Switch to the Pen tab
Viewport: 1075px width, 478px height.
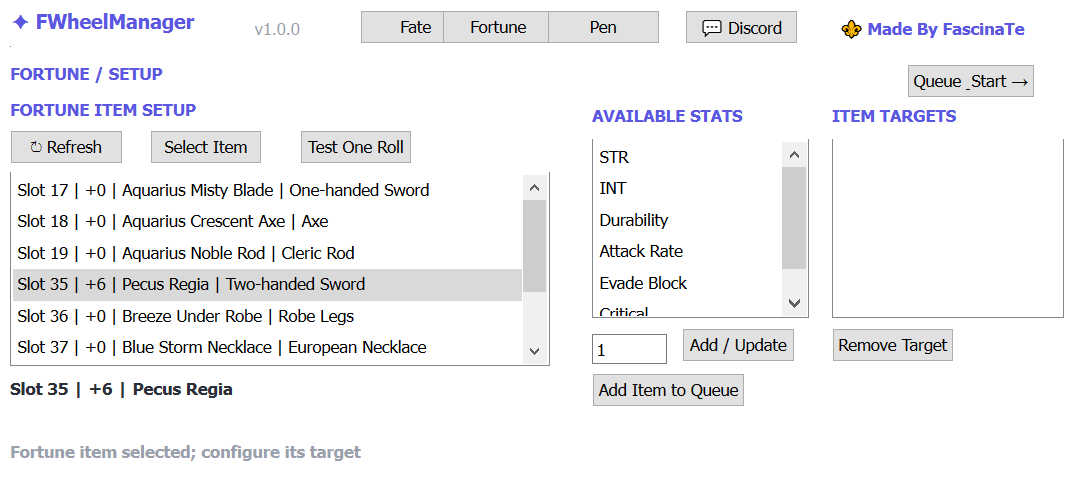603,27
